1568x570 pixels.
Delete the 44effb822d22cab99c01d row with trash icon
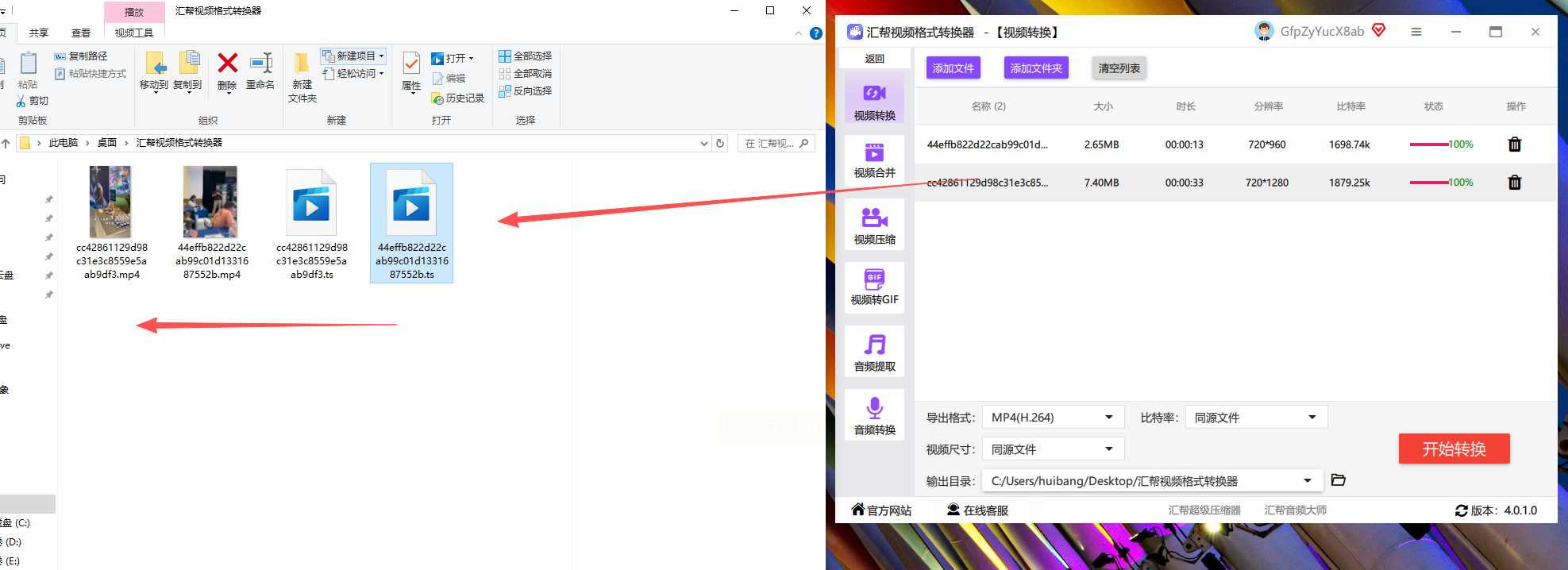(x=1514, y=144)
